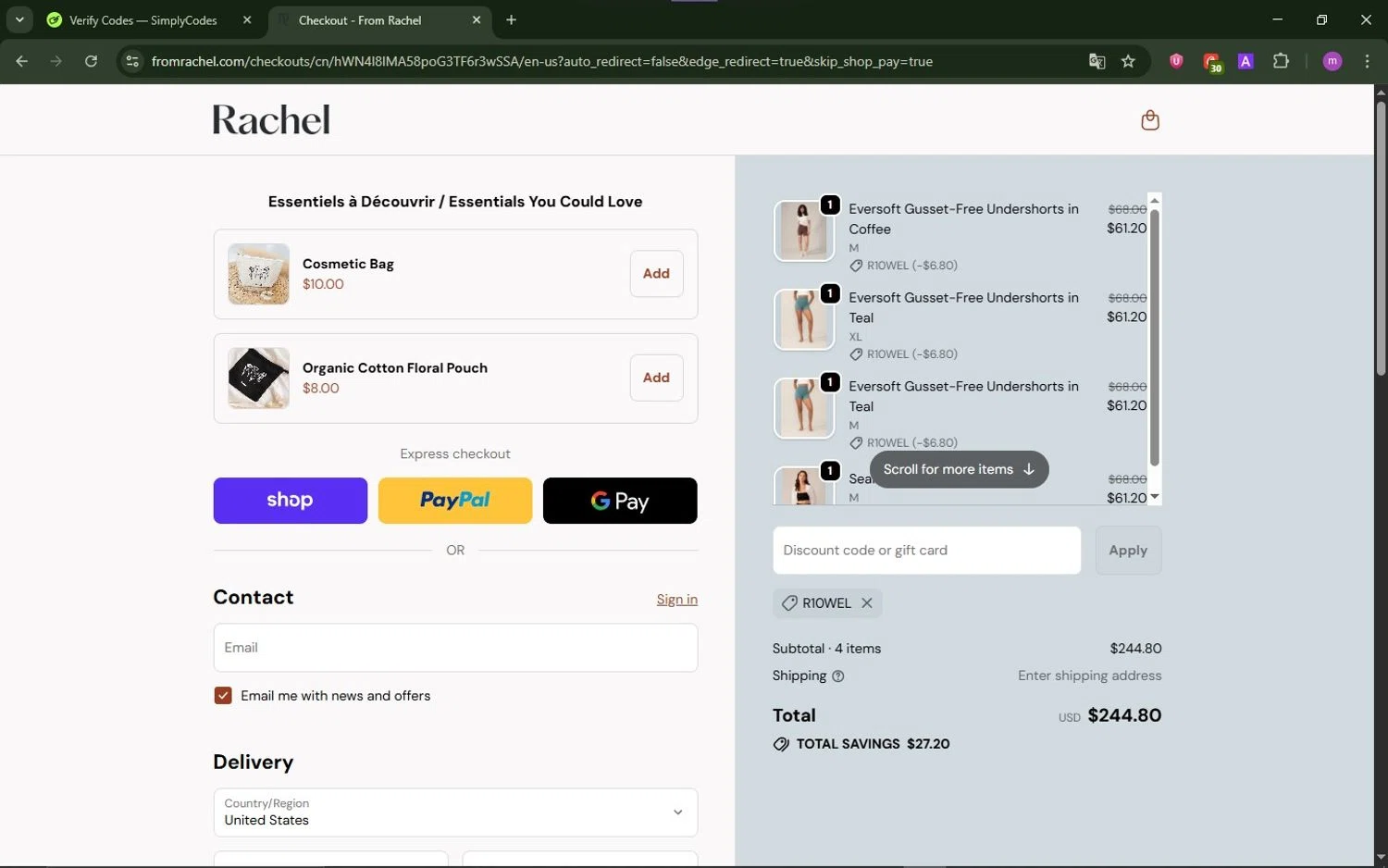The height and width of the screenshot is (868, 1388).
Task: Open the tab search dropdown arrow
Action: [19, 19]
